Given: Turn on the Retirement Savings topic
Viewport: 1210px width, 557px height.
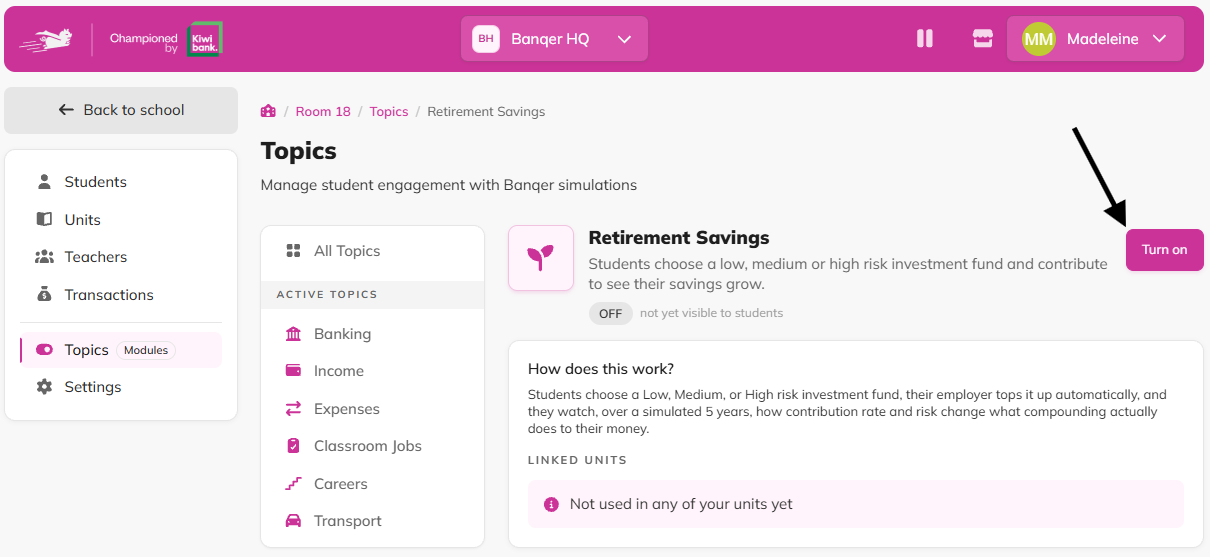Looking at the screenshot, I should coord(1165,250).
